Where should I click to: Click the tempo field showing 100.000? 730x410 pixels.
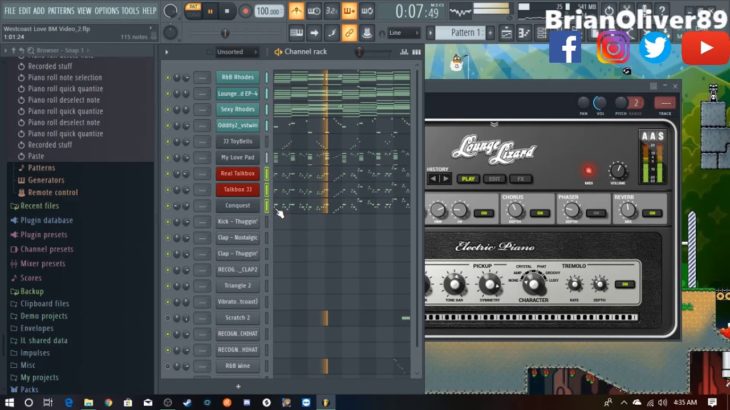coord(269,11)
